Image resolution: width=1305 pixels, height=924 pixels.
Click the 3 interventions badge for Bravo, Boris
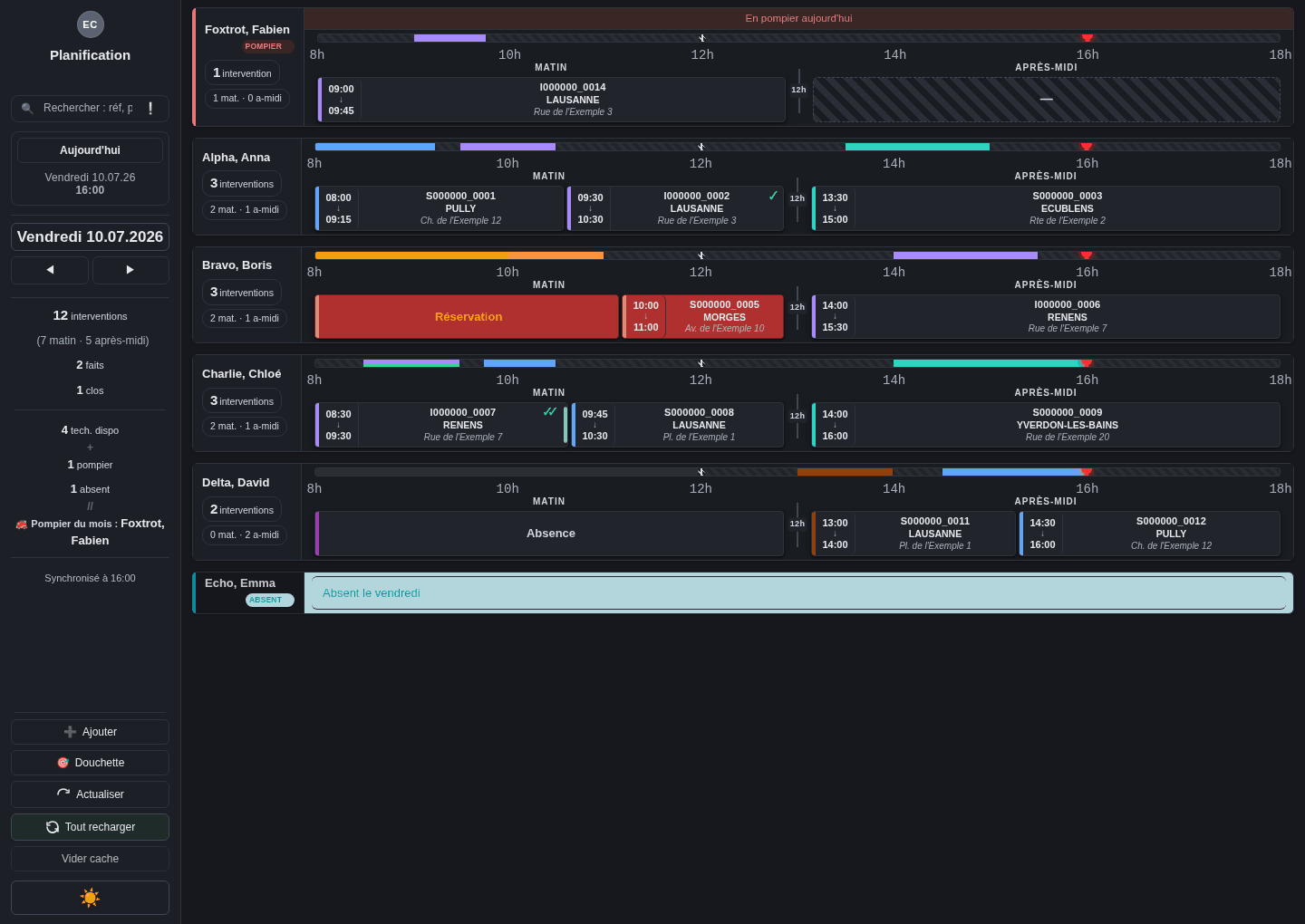click(x=242, y=293)
